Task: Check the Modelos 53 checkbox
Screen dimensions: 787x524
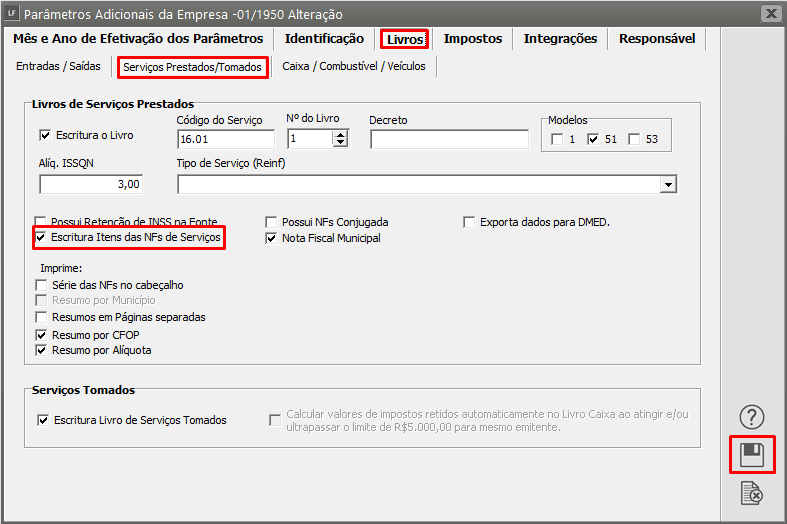Action: pyautogui.click(x=634, y=139)
